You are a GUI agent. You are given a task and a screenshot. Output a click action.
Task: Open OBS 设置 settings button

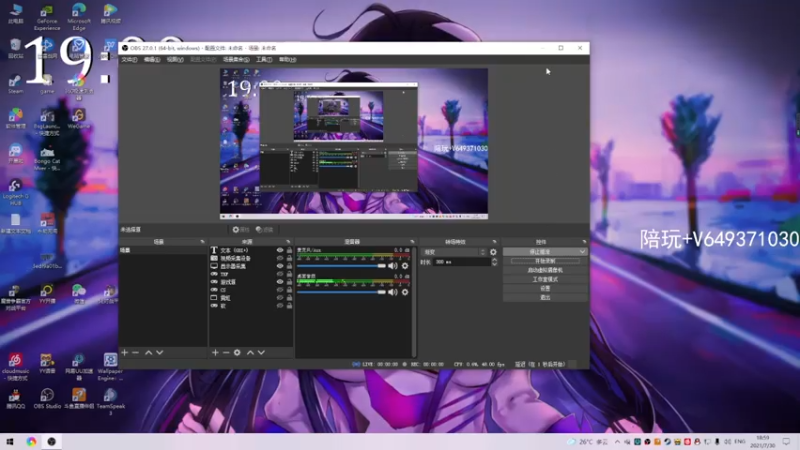[x=545, y=288]
